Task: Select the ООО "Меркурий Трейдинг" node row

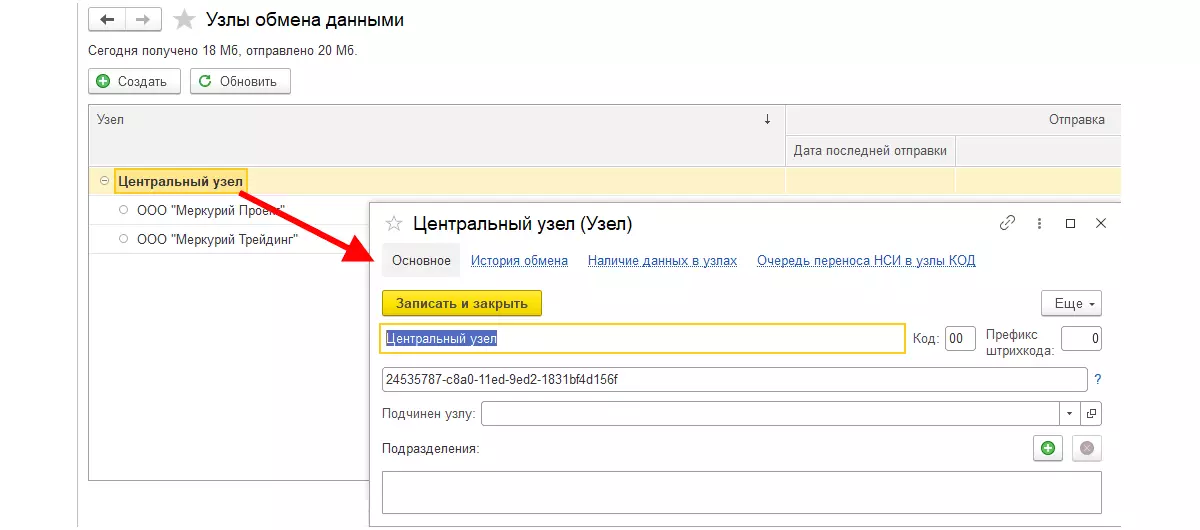Action: coord(217,239)
